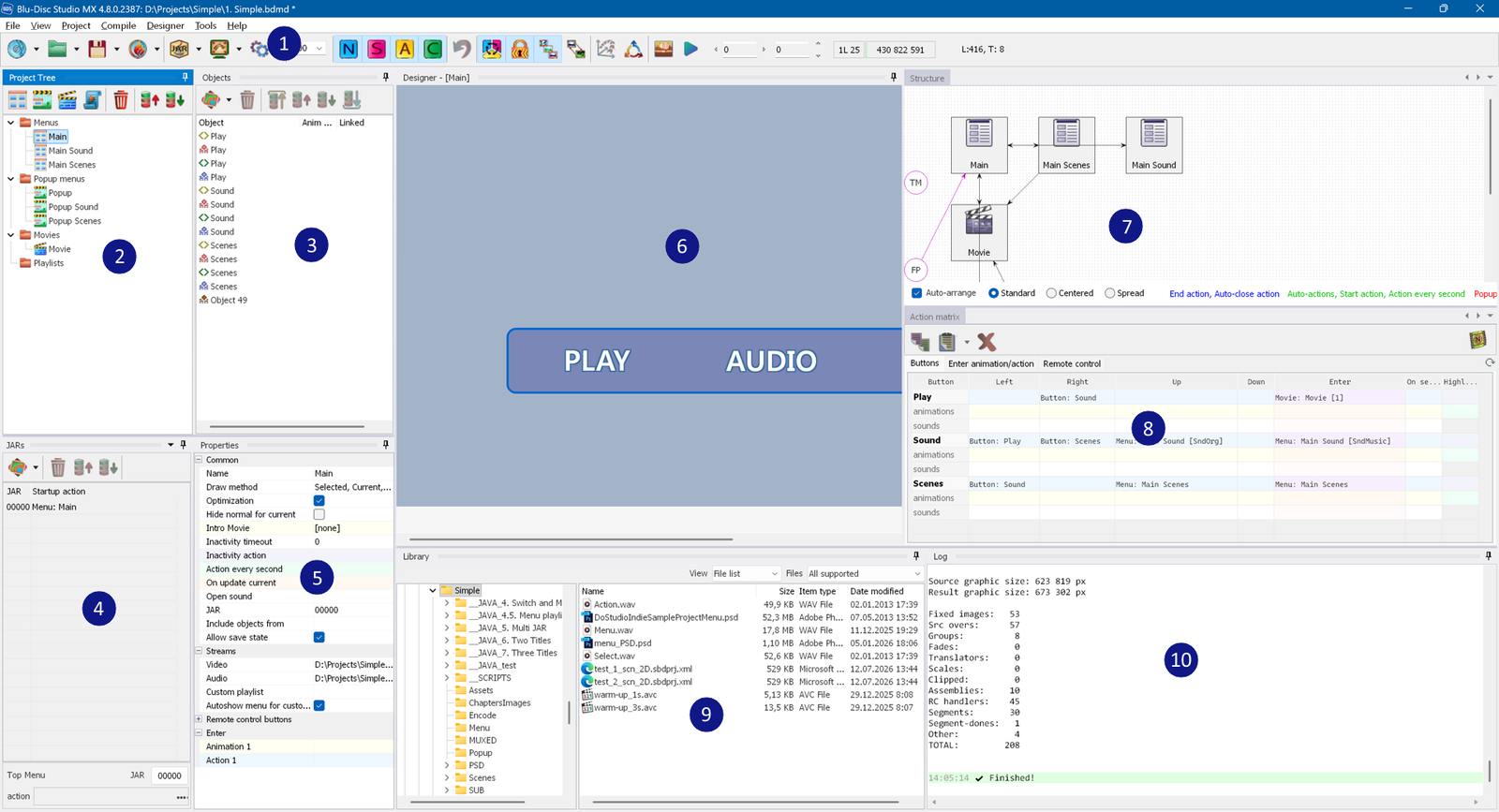Click the blue play preview arrow
This screenshot has height=812, width=1499.
(690, 49)
